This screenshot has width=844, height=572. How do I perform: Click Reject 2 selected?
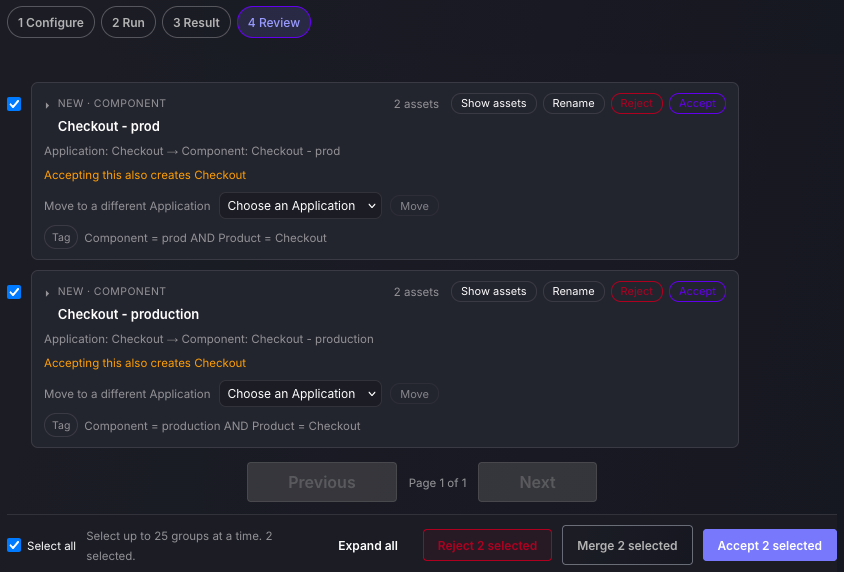pos(487,545)
